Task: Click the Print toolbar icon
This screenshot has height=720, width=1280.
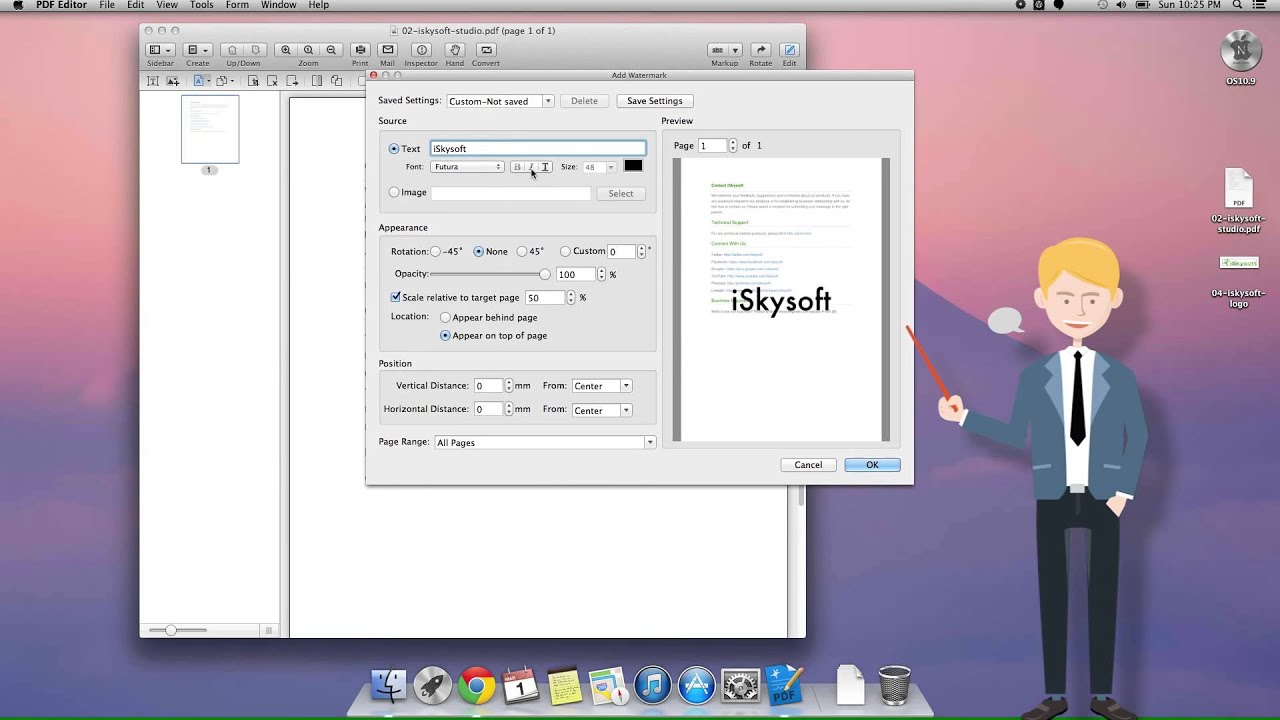Action: 360,50
